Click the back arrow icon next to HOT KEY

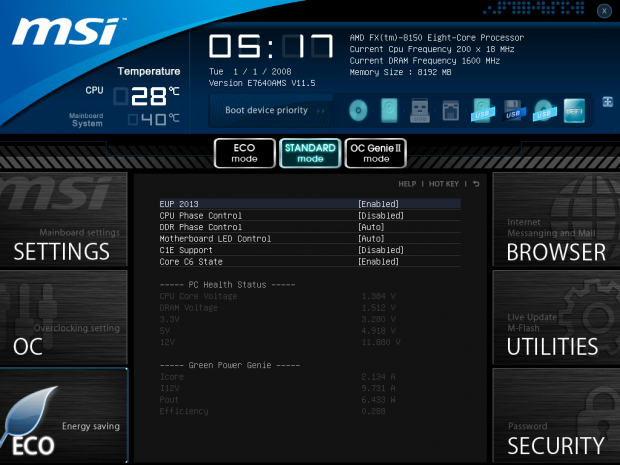pyautogui.click(x=476, y=184)
